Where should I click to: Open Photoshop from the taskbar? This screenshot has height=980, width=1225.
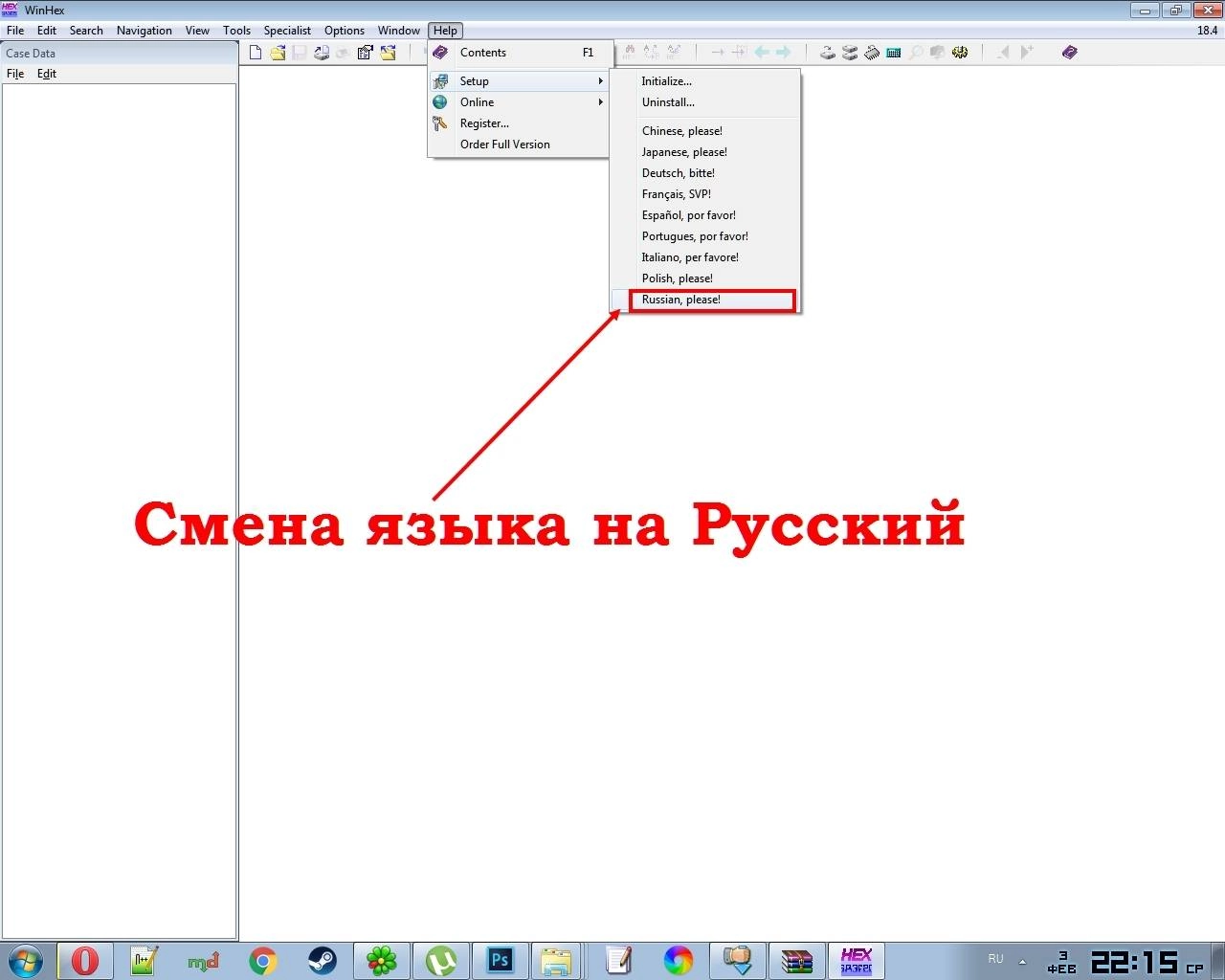click(x=501, y=960)
